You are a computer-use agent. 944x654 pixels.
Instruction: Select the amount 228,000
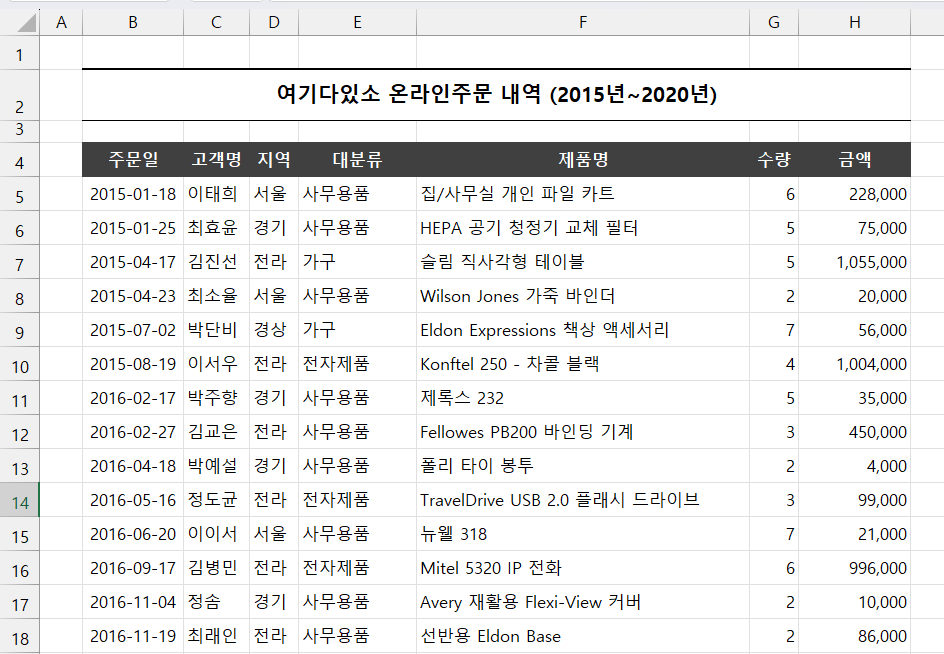[x=854, y=194]
